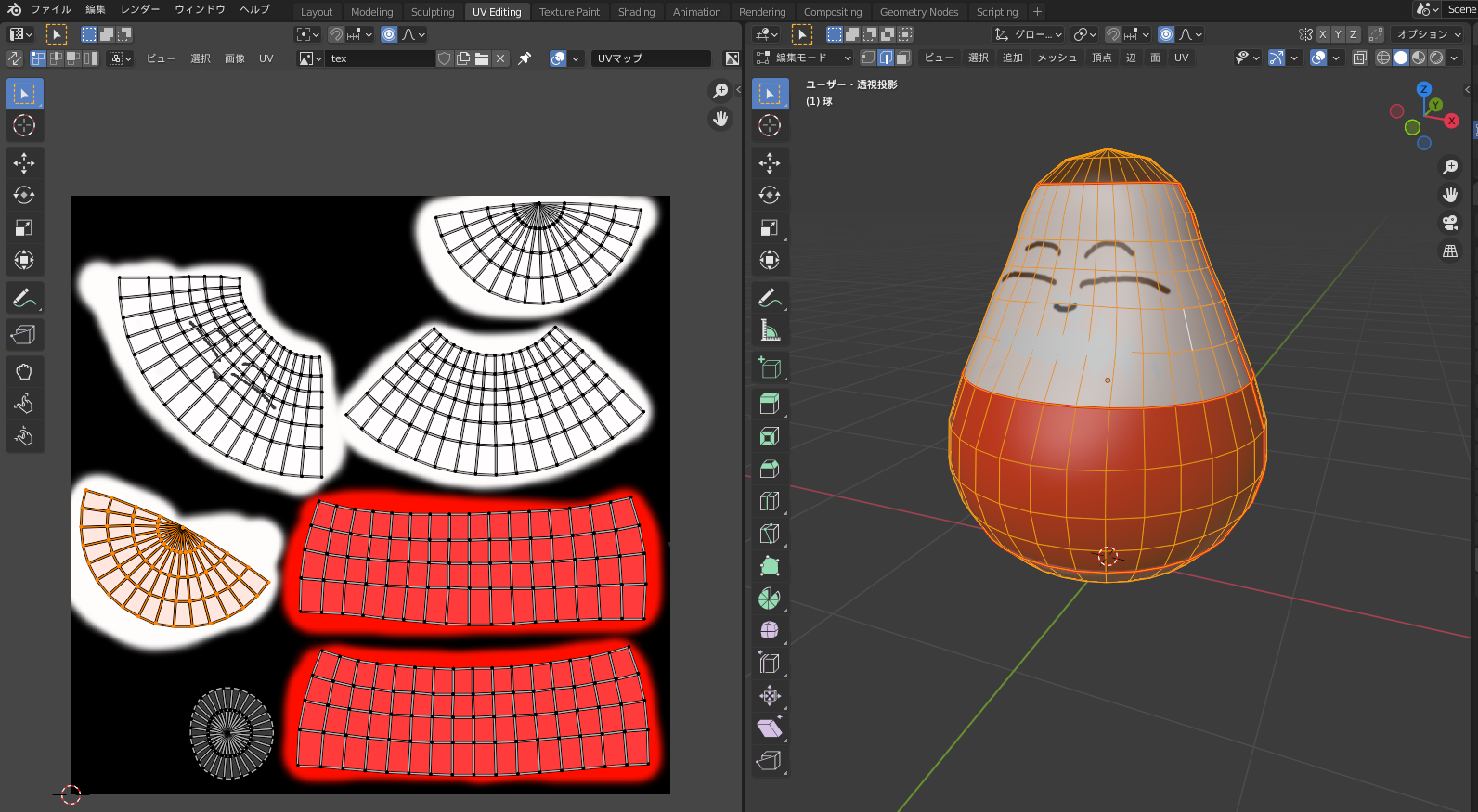Pin the tex image in UV editor
The height and width of the screenshot is (812, 1478).
point(525,58)
